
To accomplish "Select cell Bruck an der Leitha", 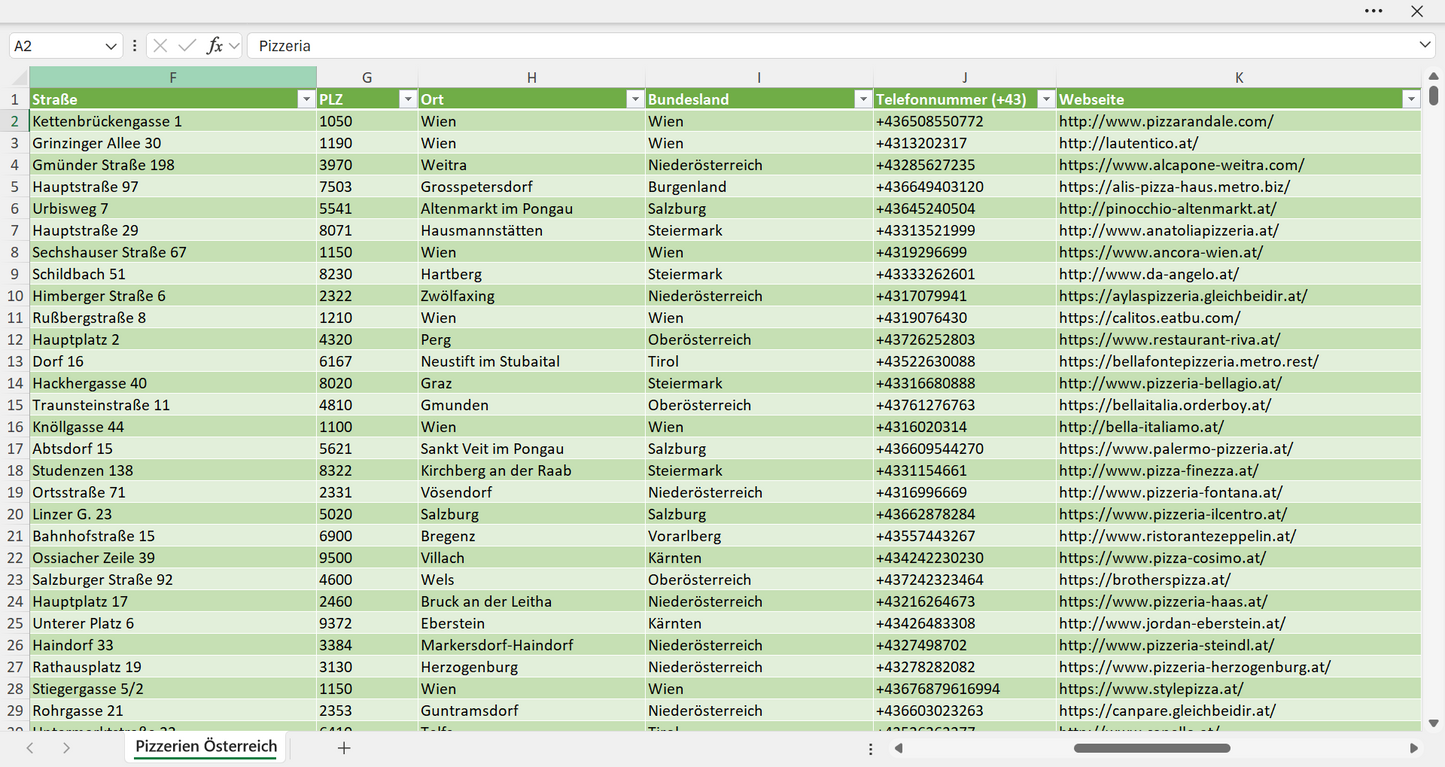I will 531,601.
